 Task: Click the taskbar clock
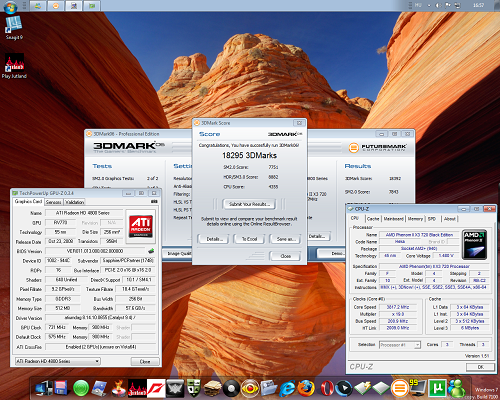[x=479, y=5]
